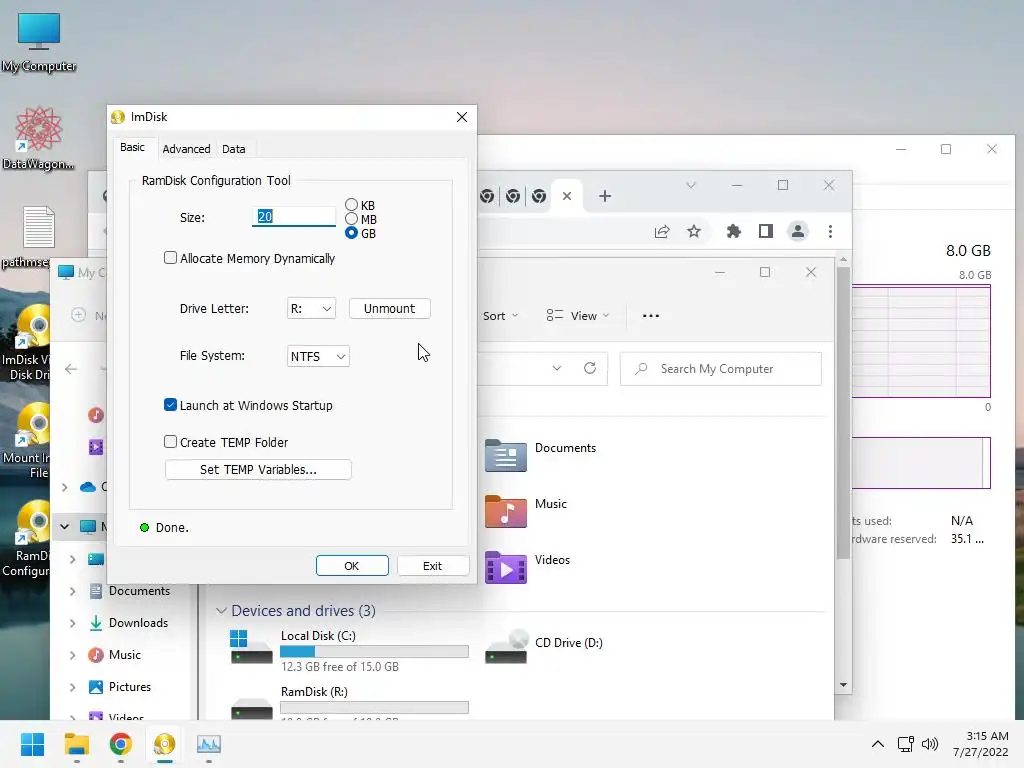Screen dimensions: 1024x768
Task: Open the Drive Letter dropdown
Action: (x=312, y=308)
